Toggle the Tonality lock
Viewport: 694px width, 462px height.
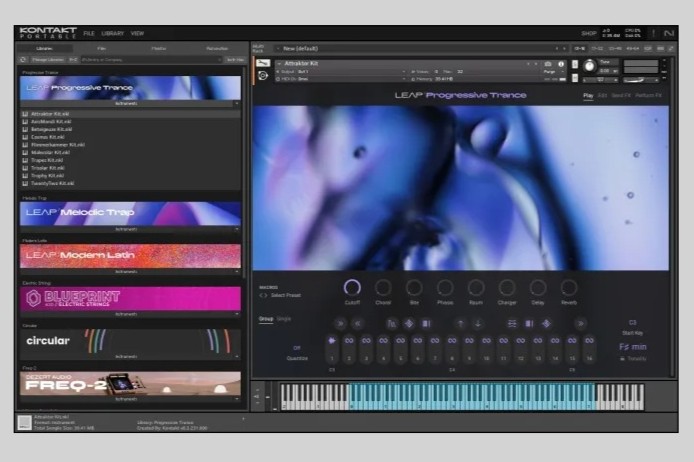pos(622,358)
